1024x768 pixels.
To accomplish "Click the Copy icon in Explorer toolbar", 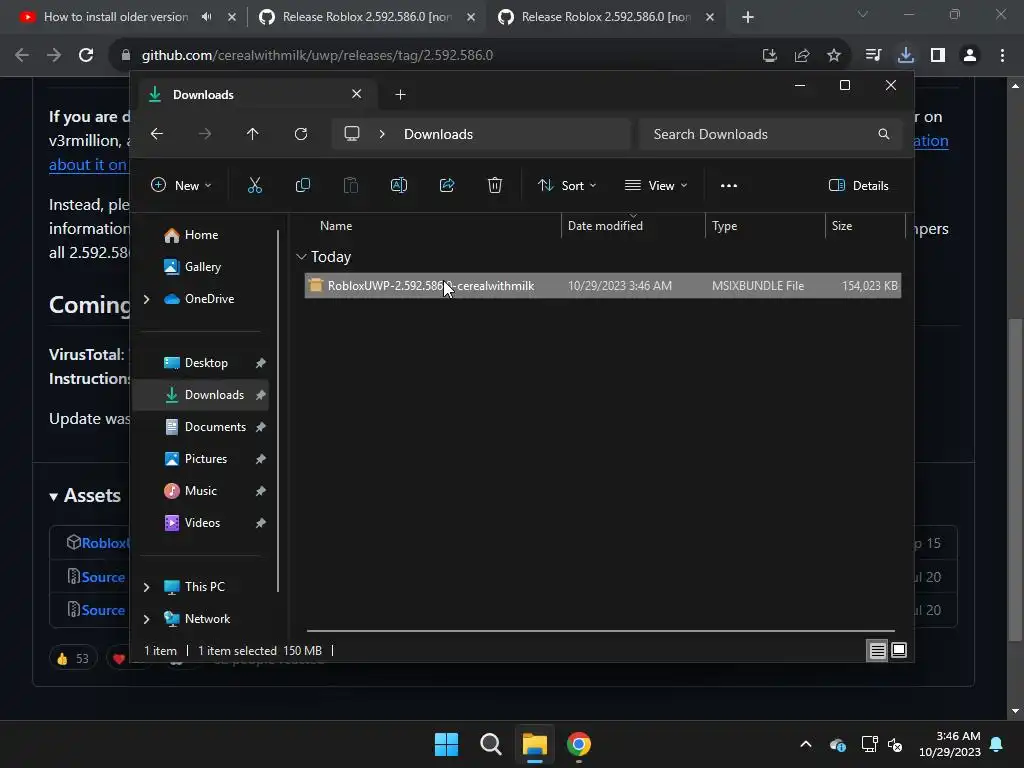I will [302, 185].
